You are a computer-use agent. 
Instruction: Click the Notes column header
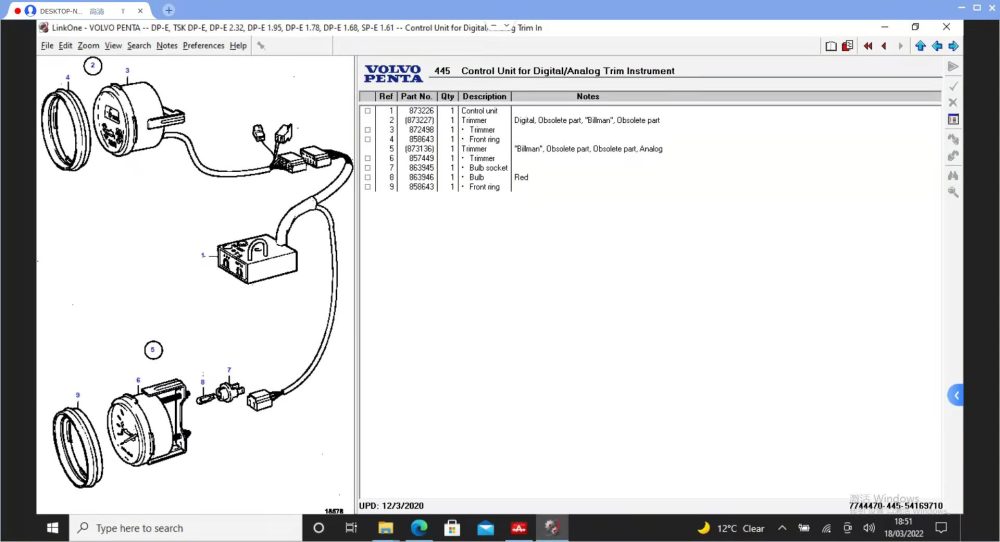[x=587, y=96]
